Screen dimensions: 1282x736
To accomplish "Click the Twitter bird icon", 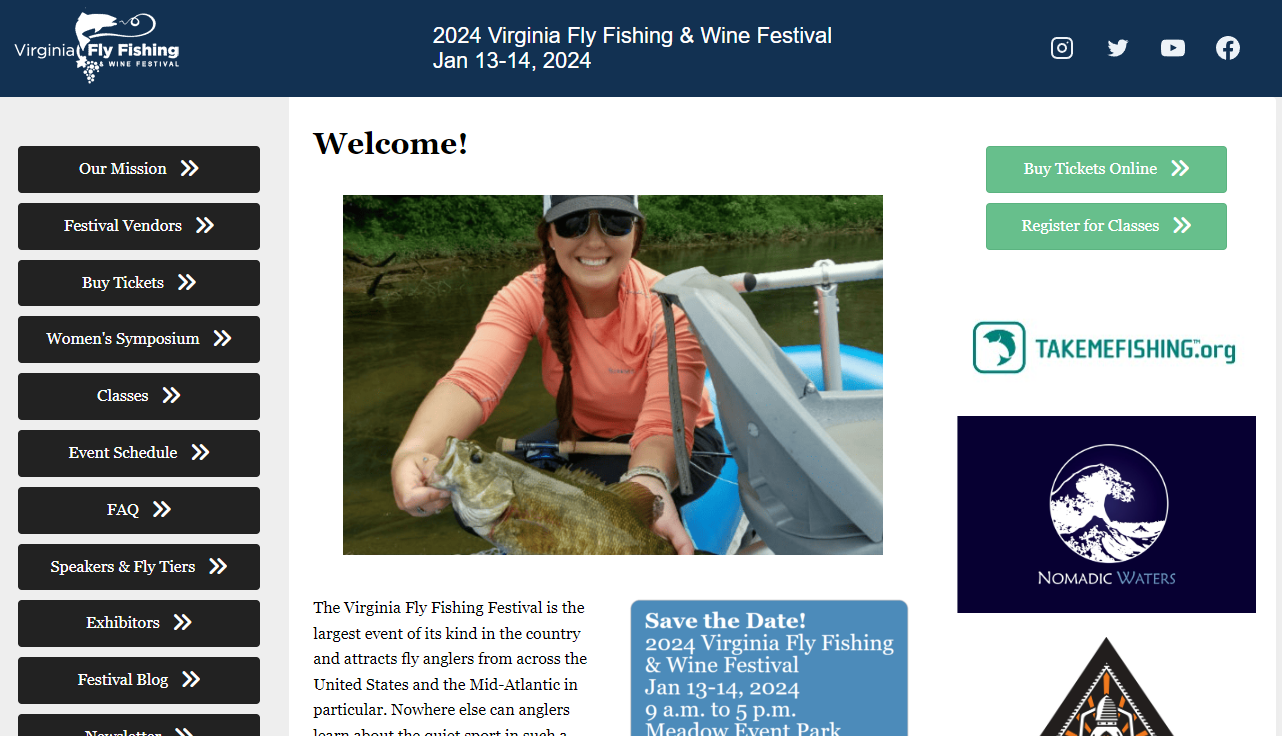I will point(1118,48).
